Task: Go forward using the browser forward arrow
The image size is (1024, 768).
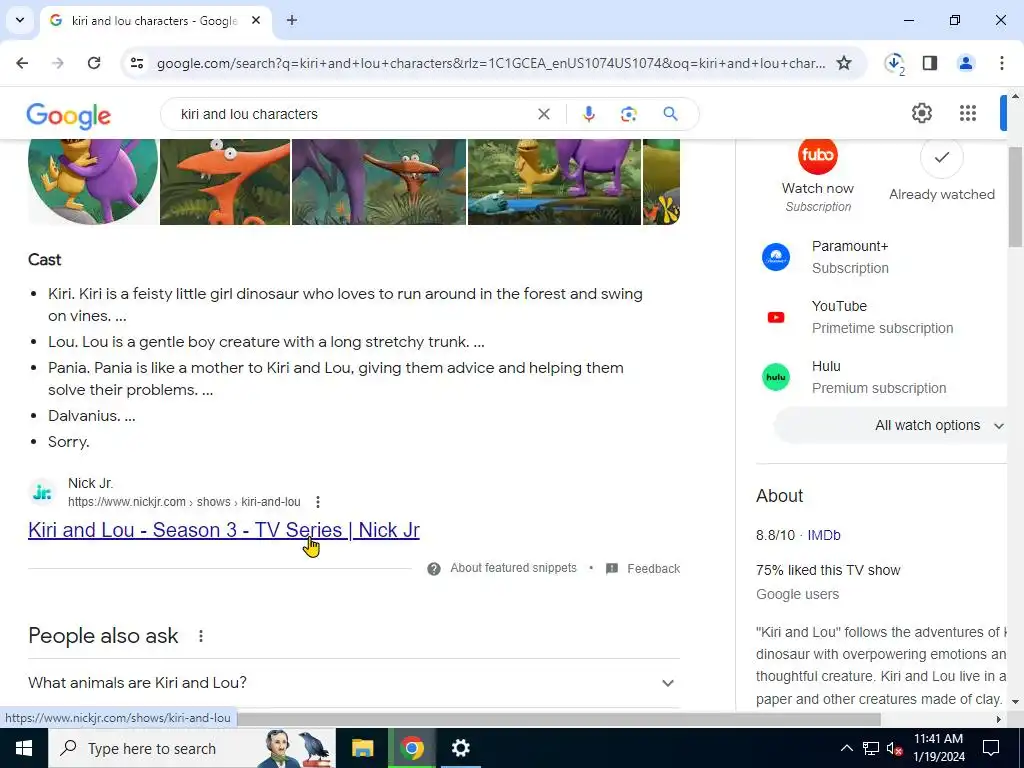Action: click(x=58, y=63)
